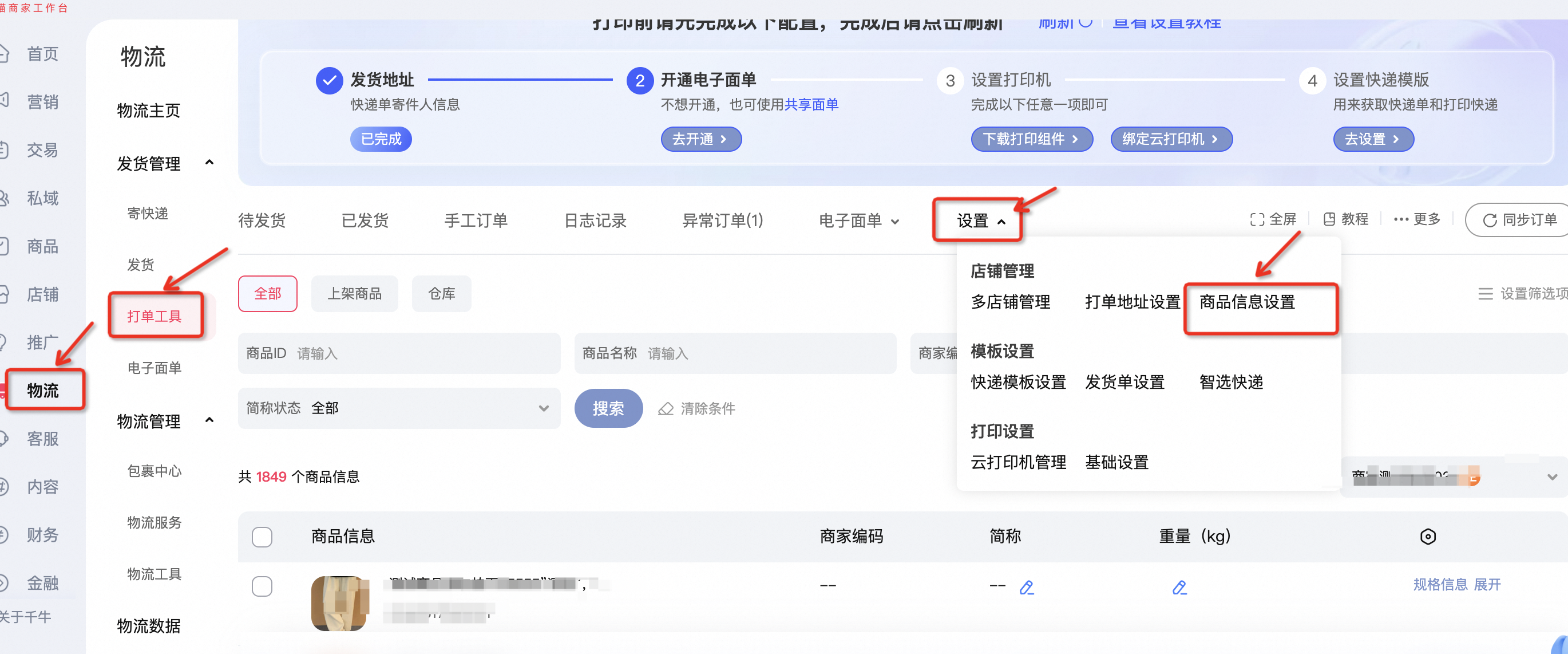Select the 仓库 filter chip
Viewport: 1568px width, 654px height.
[x=441, y=294]
